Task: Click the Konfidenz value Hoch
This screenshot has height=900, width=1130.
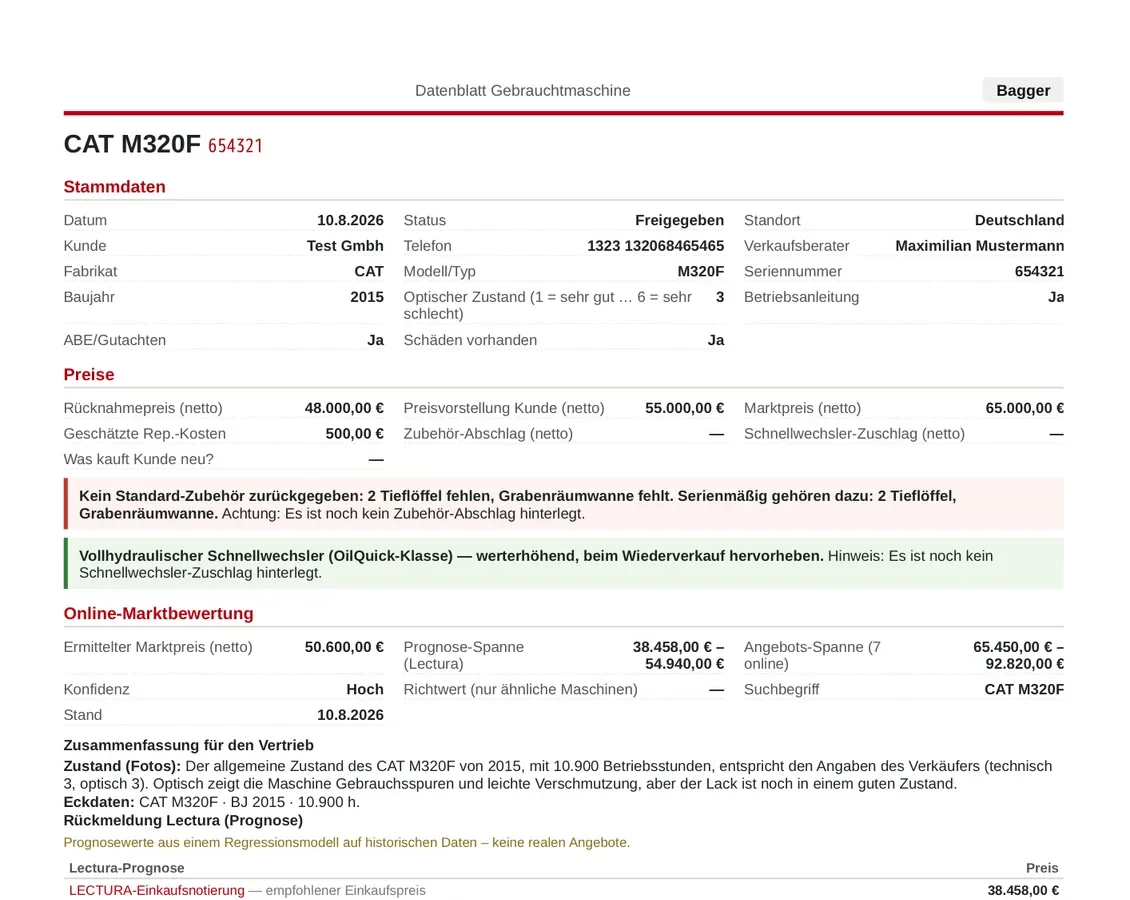Action: [x=365, y=690]
